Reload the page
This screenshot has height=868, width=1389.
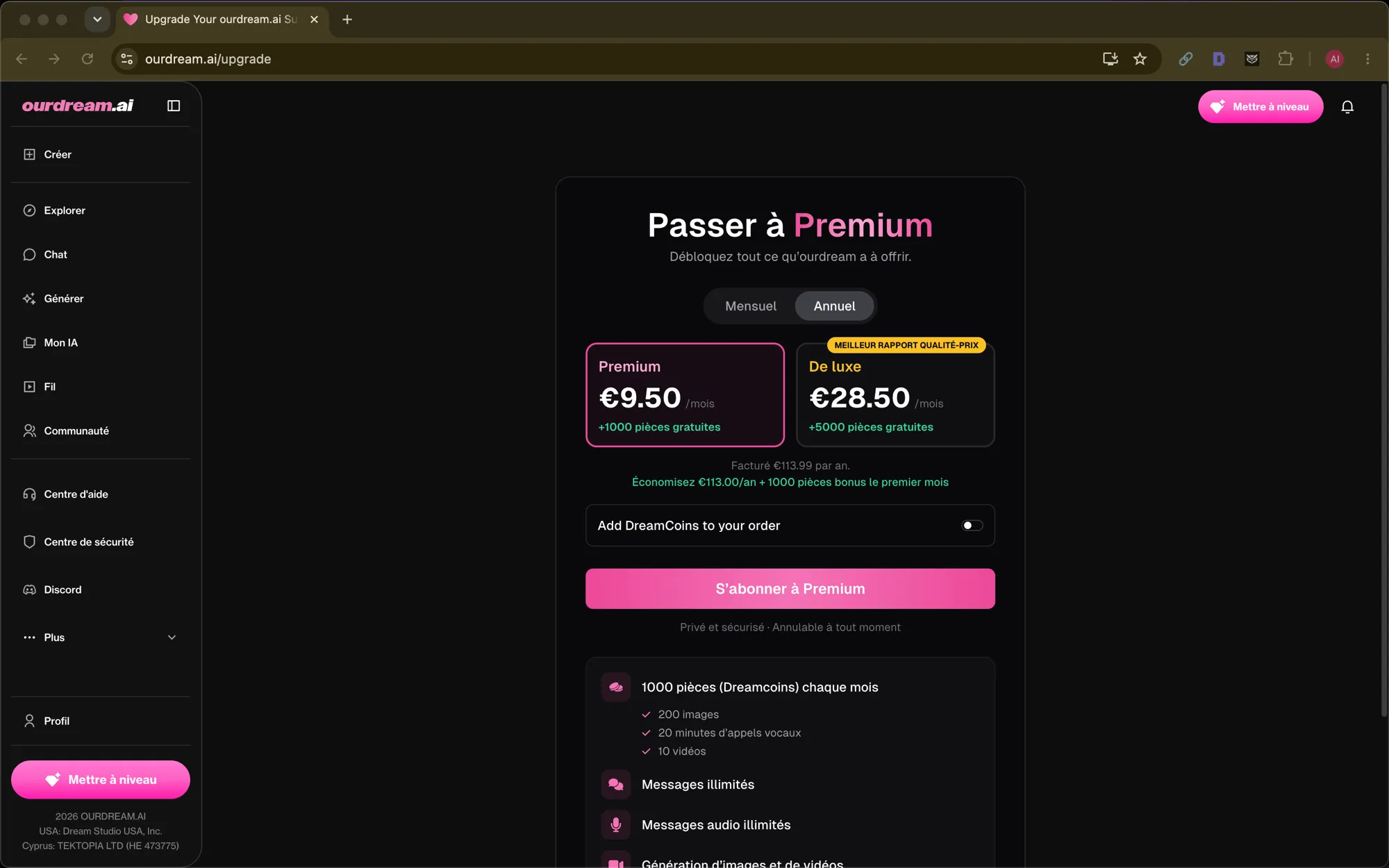88,59
